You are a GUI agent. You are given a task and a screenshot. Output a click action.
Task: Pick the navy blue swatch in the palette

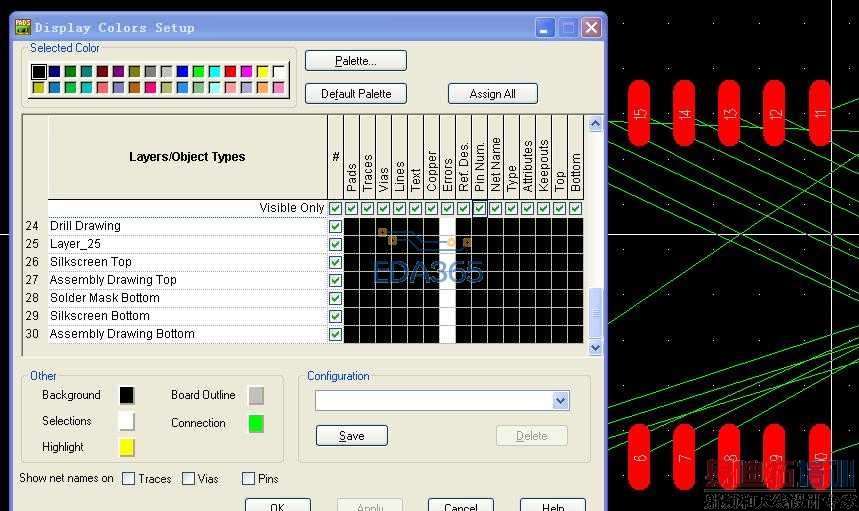(x=54, y=71)
